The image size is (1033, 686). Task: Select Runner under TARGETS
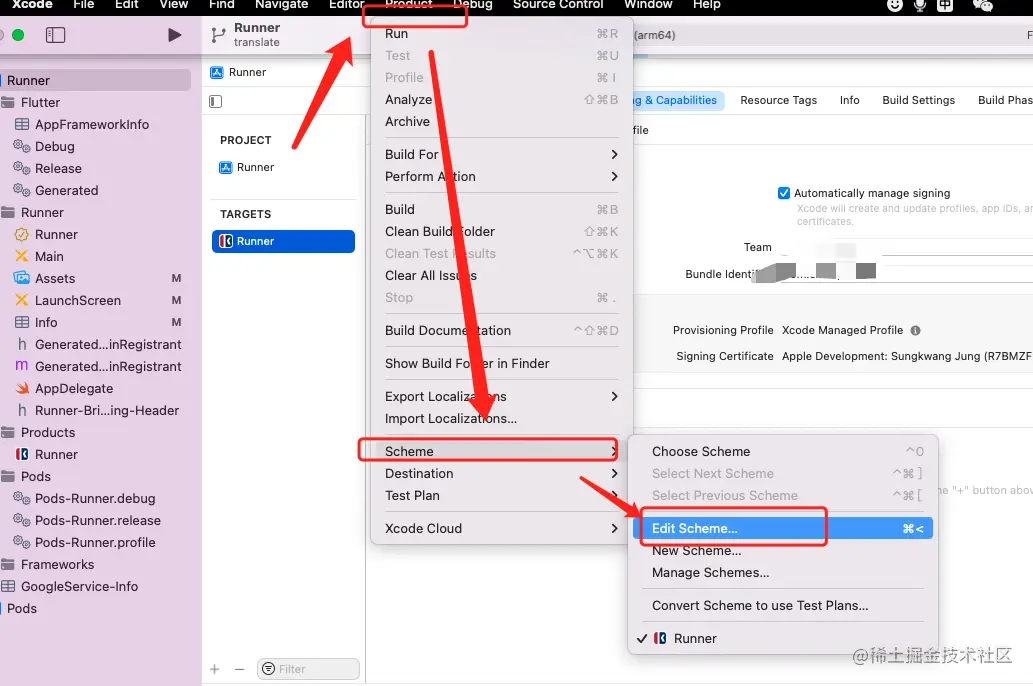[x=283, y=241]
